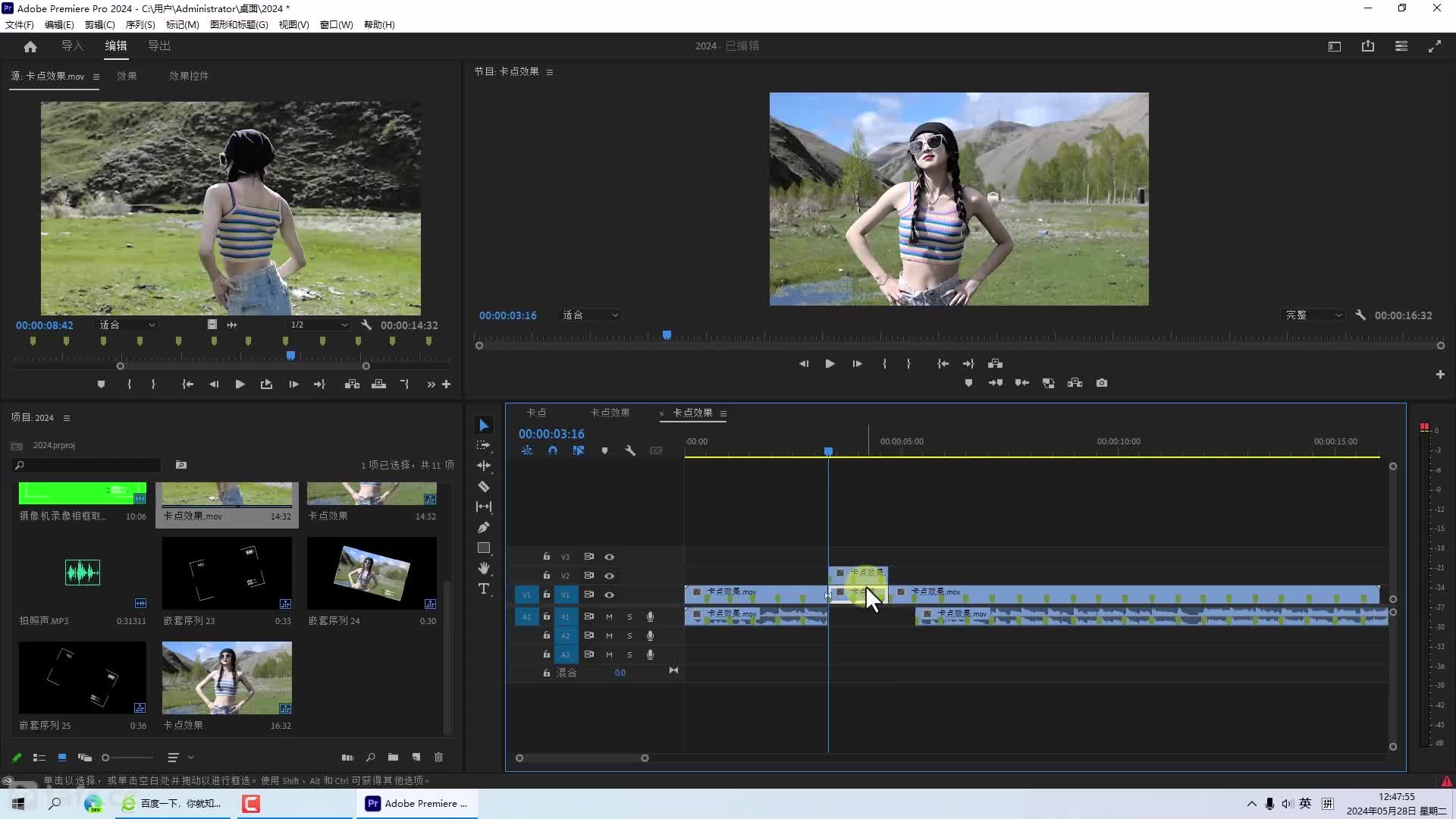Play the Source monitor clip
1456x819 pixels.
coord(240,384)
